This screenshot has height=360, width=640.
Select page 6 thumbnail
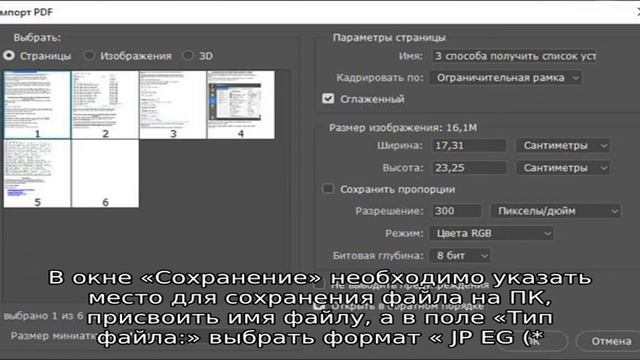pos(105,173)
